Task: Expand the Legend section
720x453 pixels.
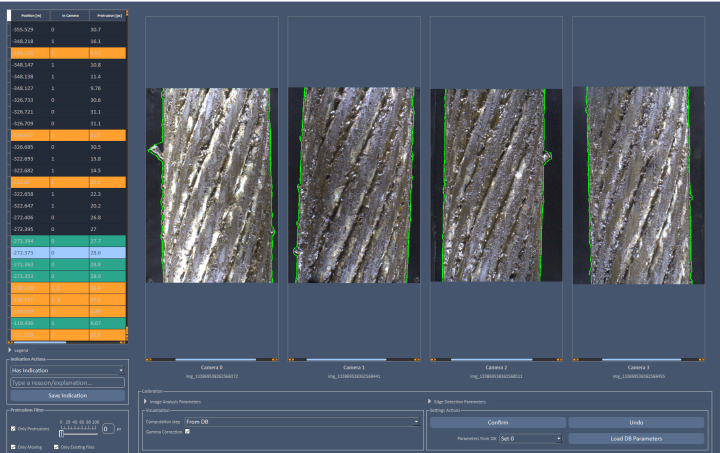Action: [x=10, y=350]
